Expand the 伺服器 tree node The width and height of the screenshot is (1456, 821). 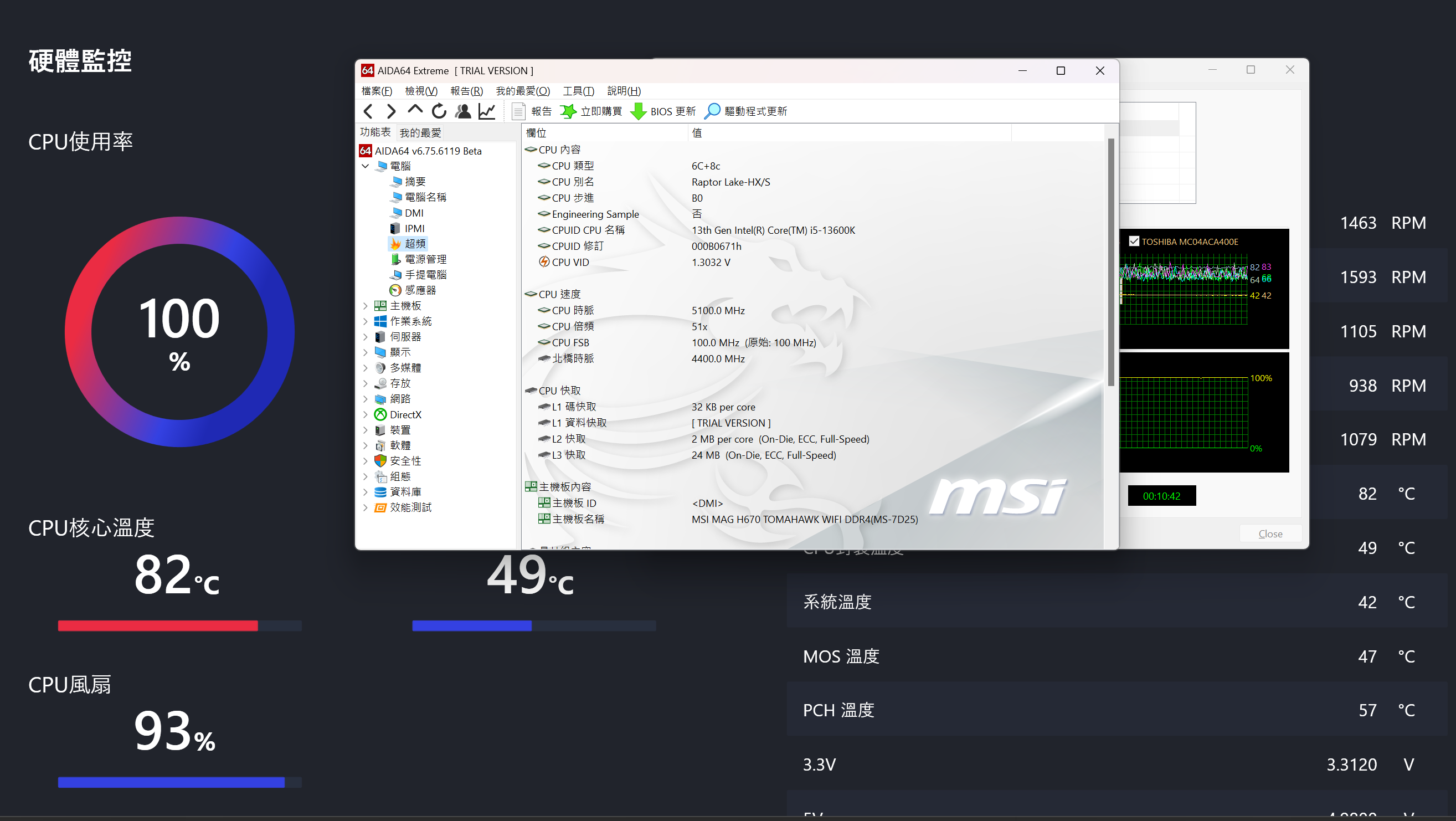pyautogui.click(x=365, y=337)
